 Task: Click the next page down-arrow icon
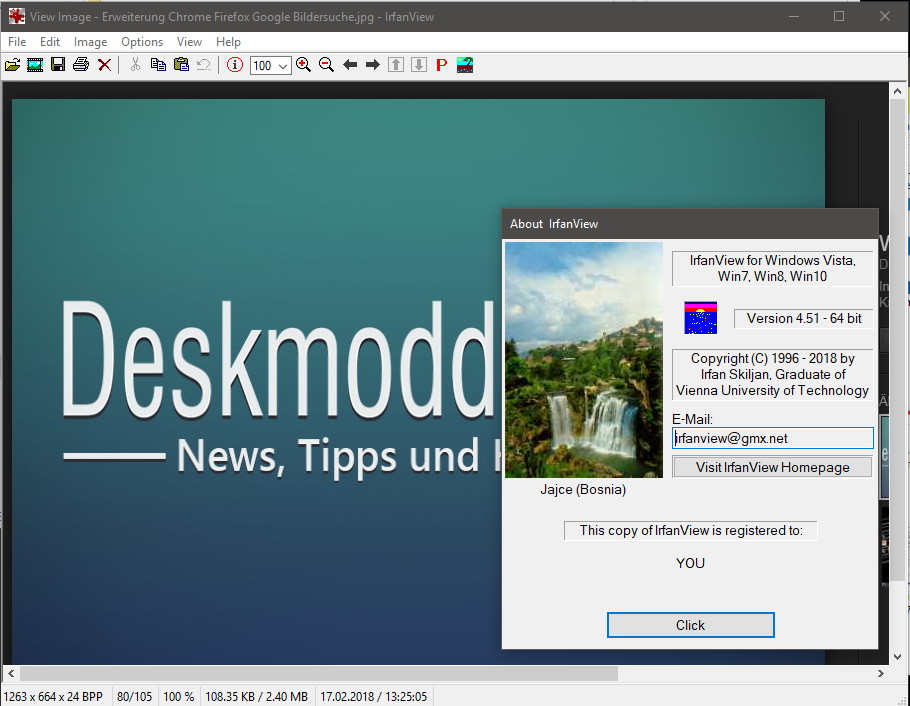coord(418,64)
